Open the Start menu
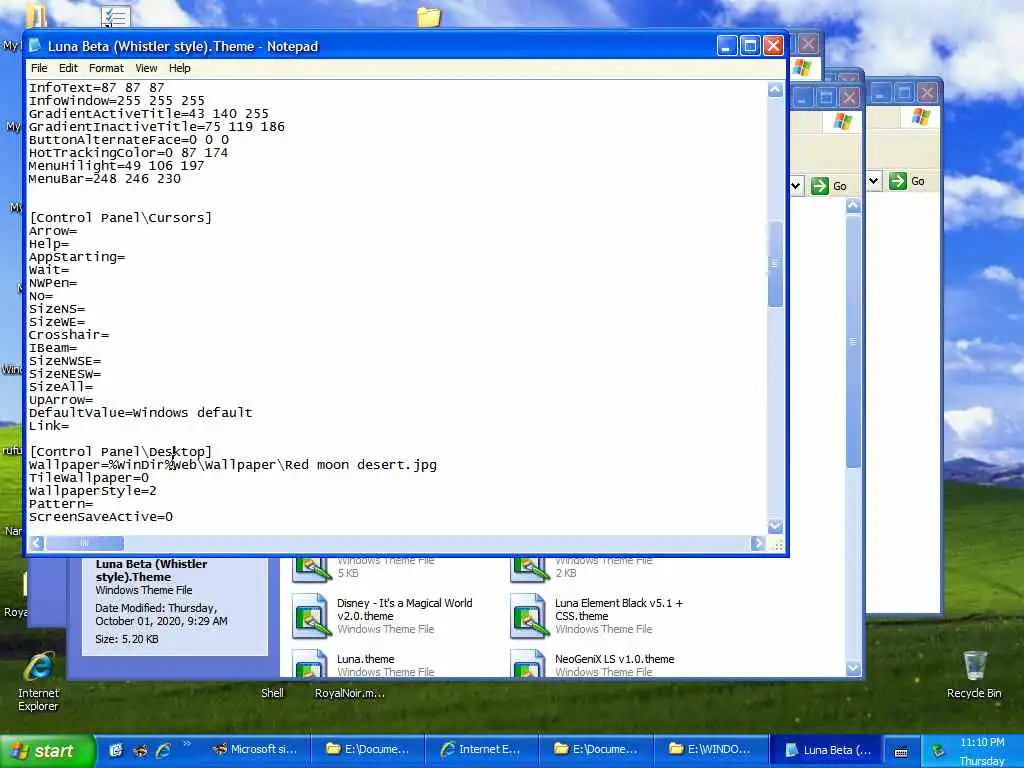This screenshot has height=768, width=1024. tap(46, 751)
